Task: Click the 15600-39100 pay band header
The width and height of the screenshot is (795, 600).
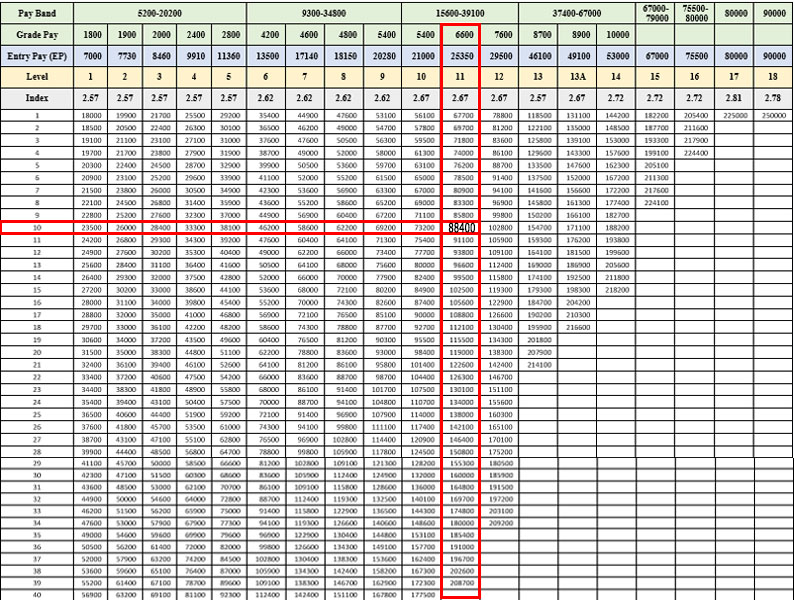Action: (x=460, y=11)
